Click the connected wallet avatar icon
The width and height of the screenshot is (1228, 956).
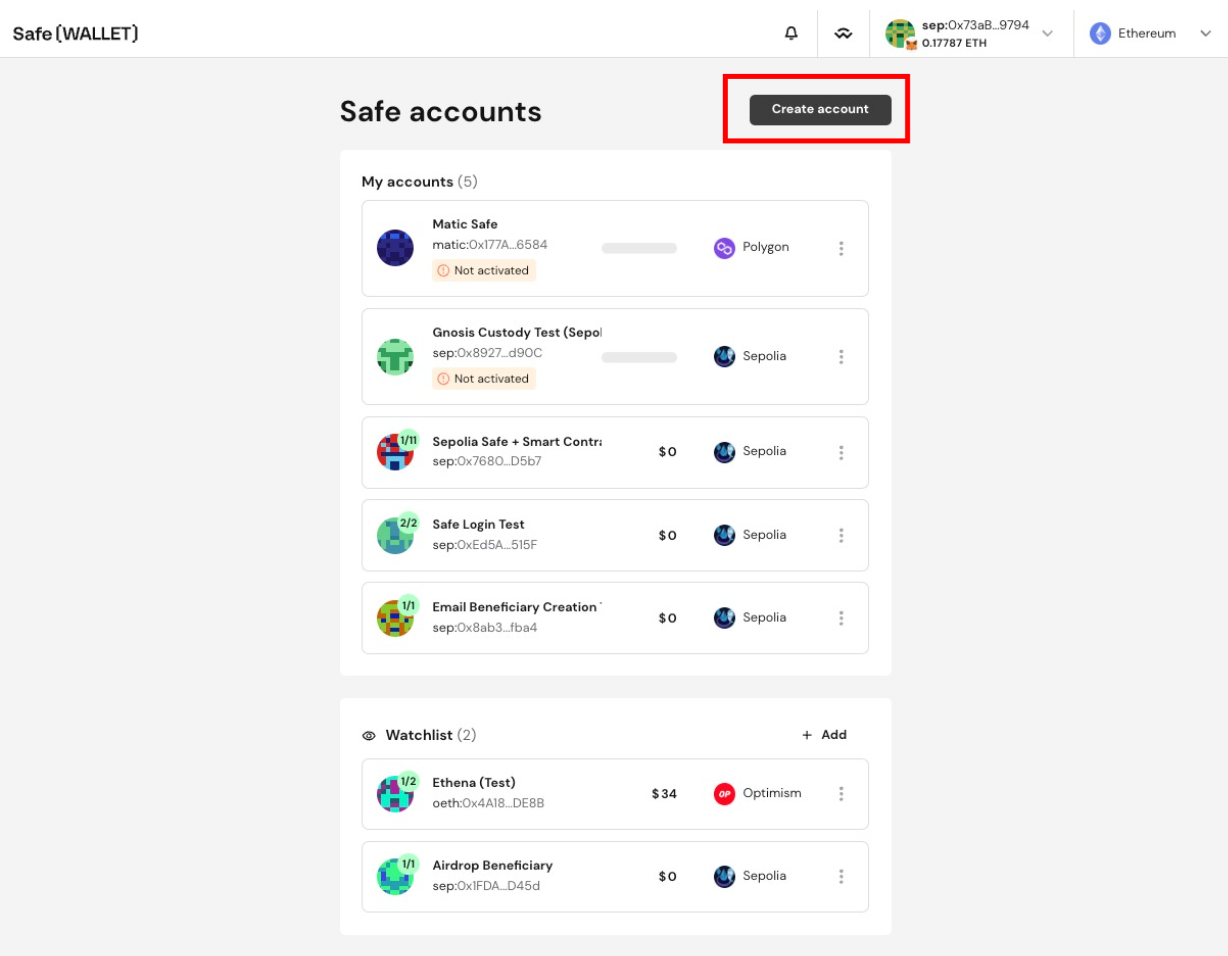(900, 33)
